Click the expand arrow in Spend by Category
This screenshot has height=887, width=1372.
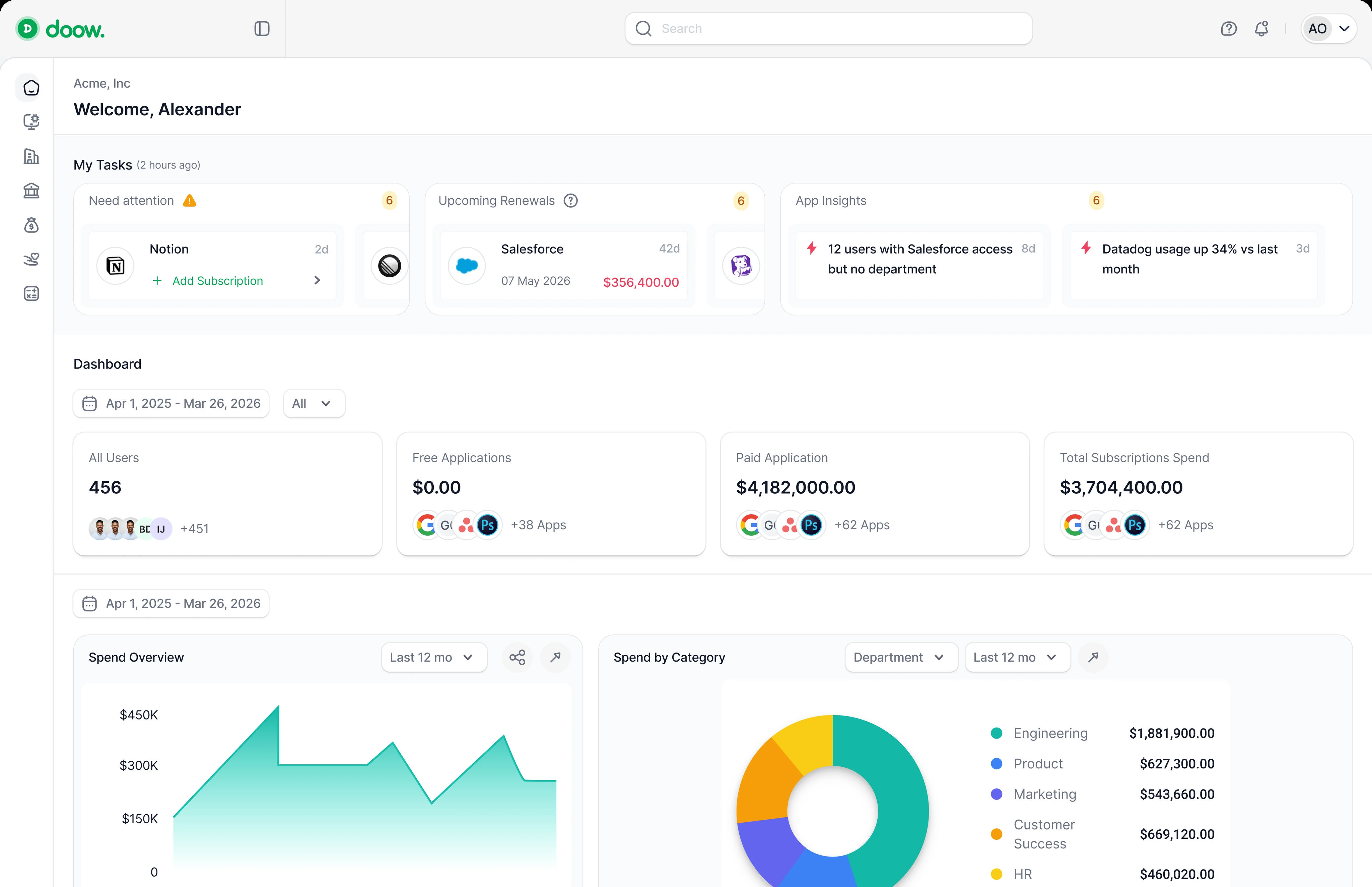(x=1093, y=657)
